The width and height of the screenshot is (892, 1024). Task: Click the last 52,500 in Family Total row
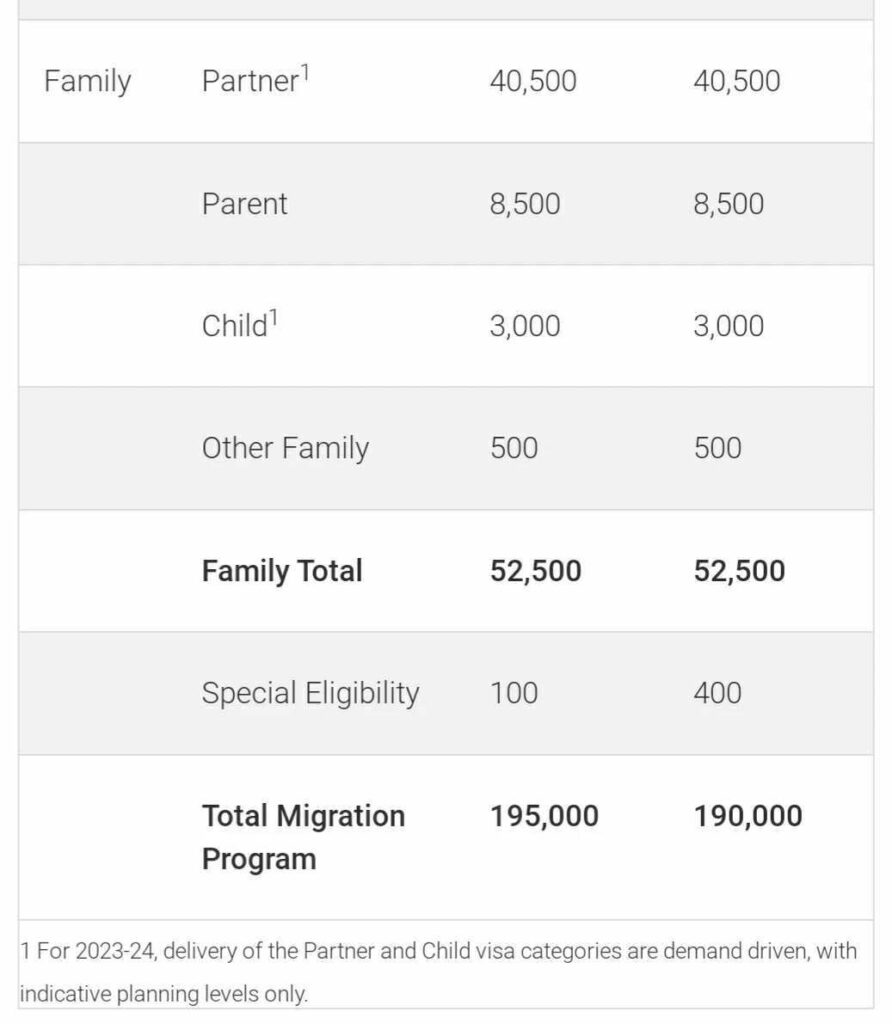(x=739, y=571)
